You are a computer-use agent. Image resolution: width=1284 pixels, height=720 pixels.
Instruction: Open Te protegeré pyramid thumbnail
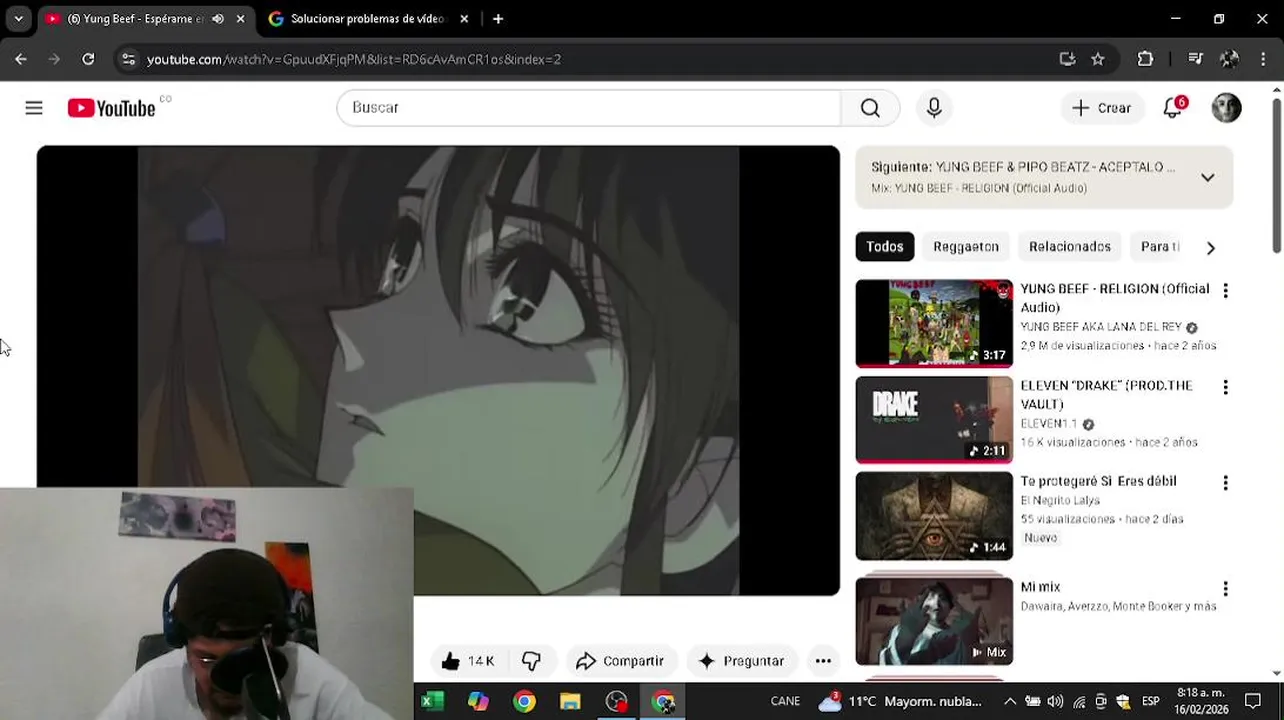point(934,516)
